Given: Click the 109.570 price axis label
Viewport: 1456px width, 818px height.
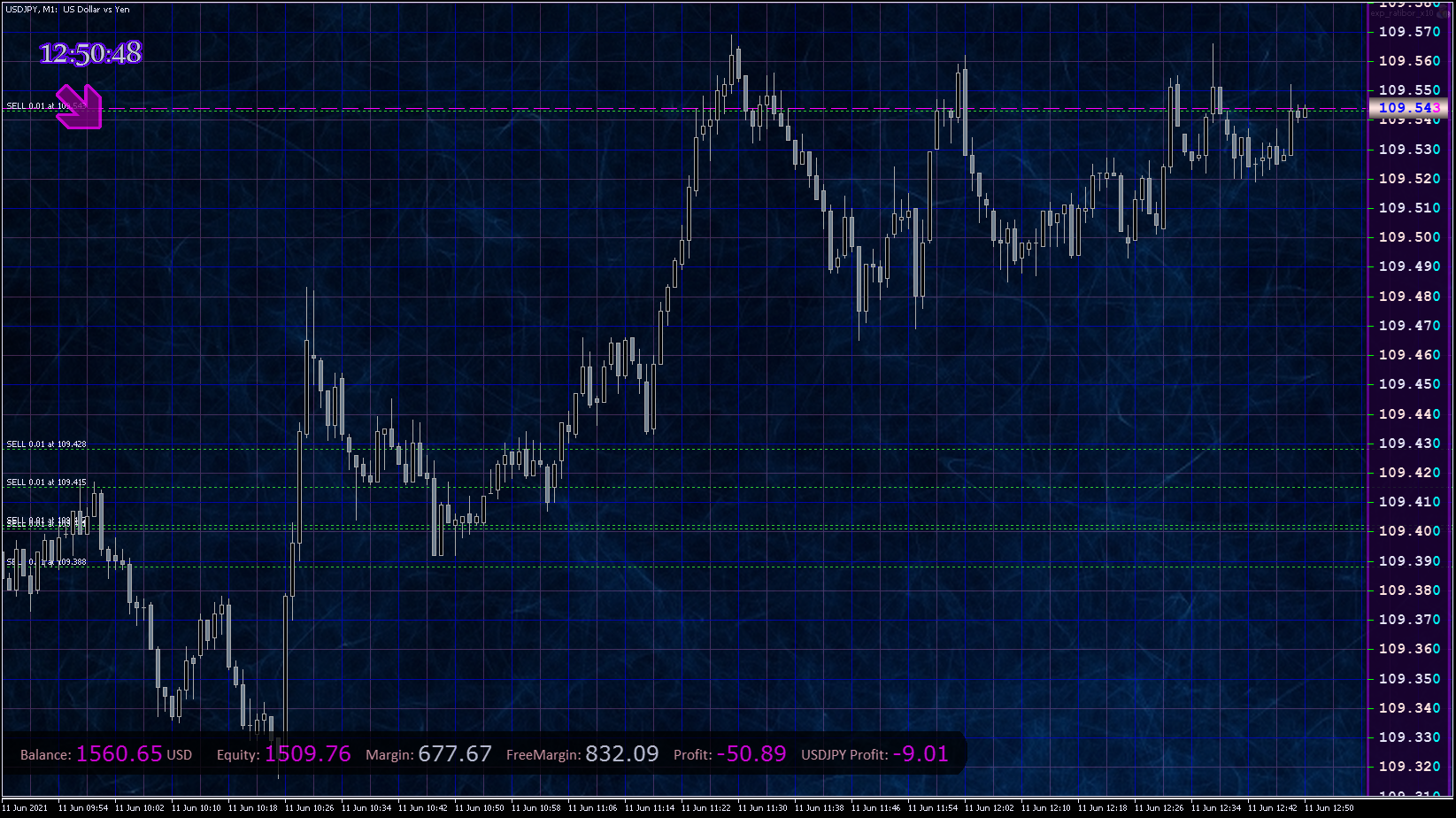Looking at the screenshot, I should [x=1410, y=32].
